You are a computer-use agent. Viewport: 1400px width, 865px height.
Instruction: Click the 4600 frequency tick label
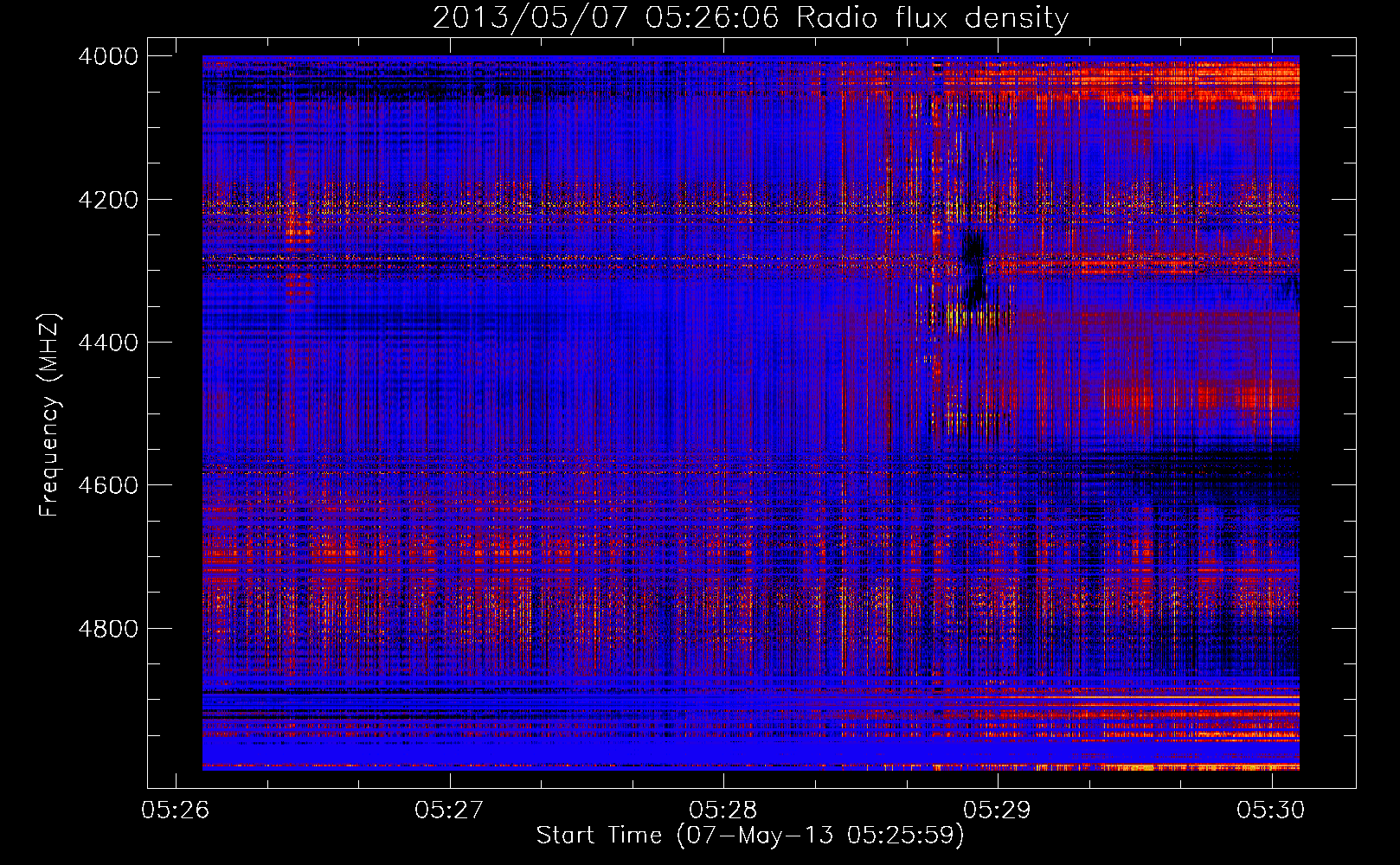coord(108,485)
